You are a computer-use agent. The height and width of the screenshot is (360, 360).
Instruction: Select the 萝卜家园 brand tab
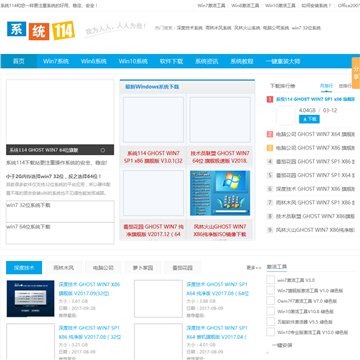coord(143,268)
